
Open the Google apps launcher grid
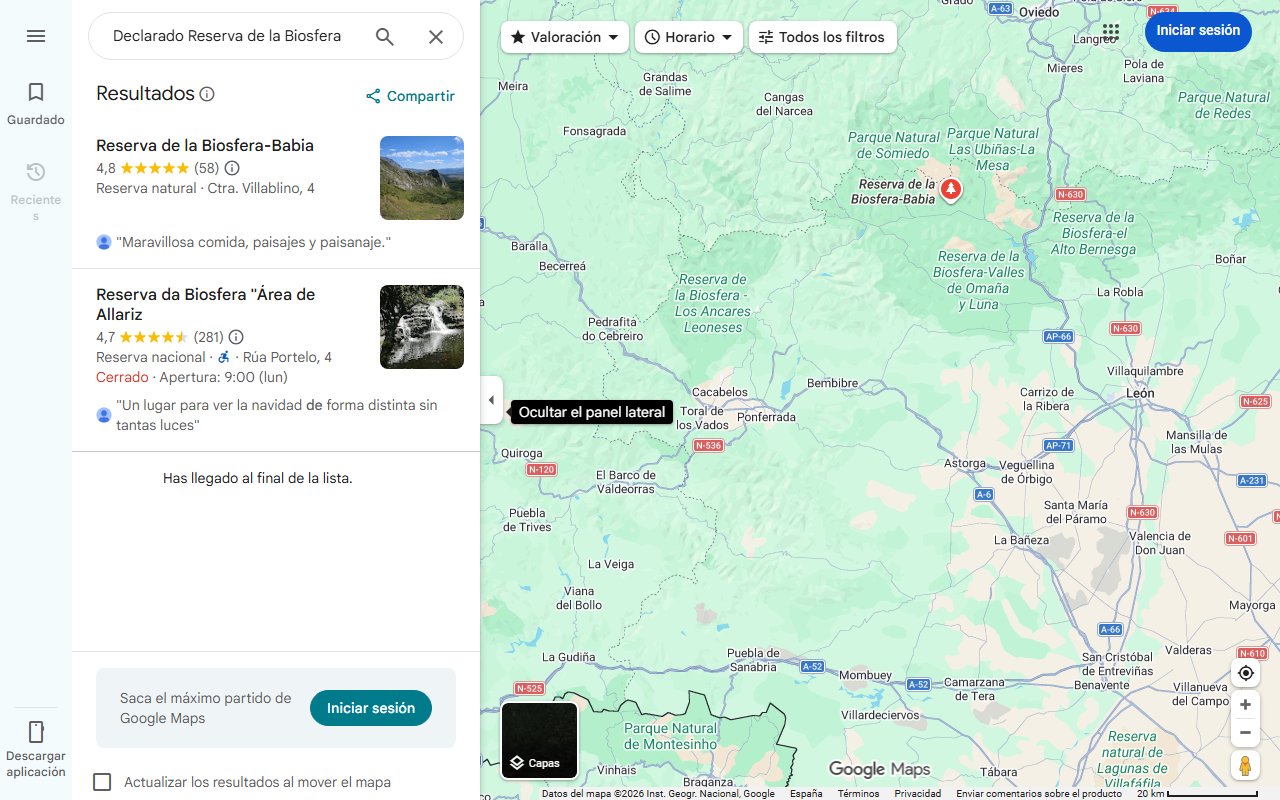(x=1110, y=31)
